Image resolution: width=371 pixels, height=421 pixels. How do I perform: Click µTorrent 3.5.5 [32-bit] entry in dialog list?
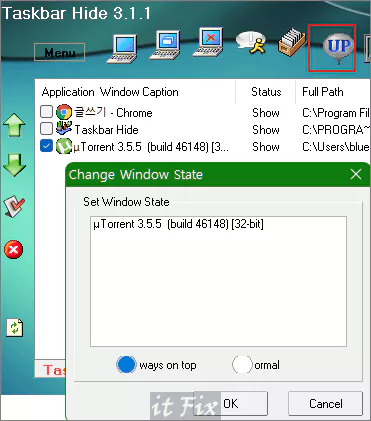click(179, 224)
